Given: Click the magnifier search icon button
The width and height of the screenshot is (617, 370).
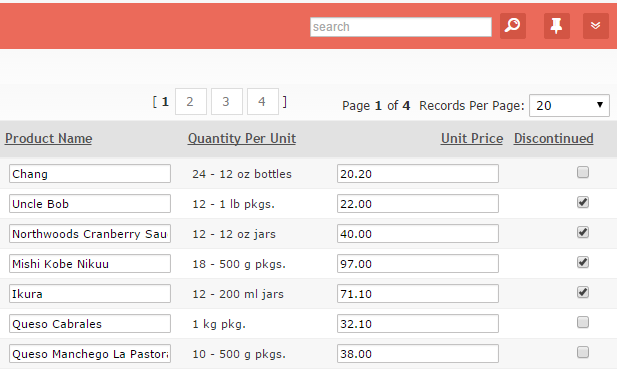Looking at the screenshot, I should [513, 26].
